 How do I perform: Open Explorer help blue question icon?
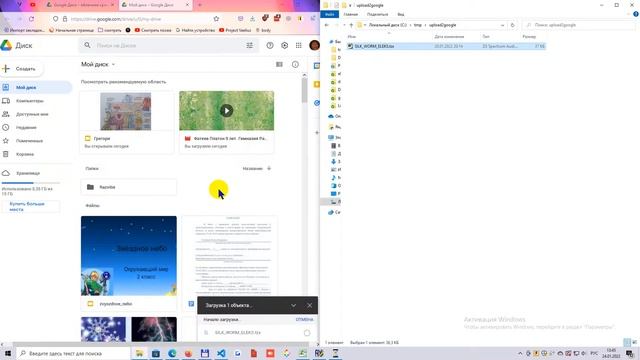(x=636, y=14)
